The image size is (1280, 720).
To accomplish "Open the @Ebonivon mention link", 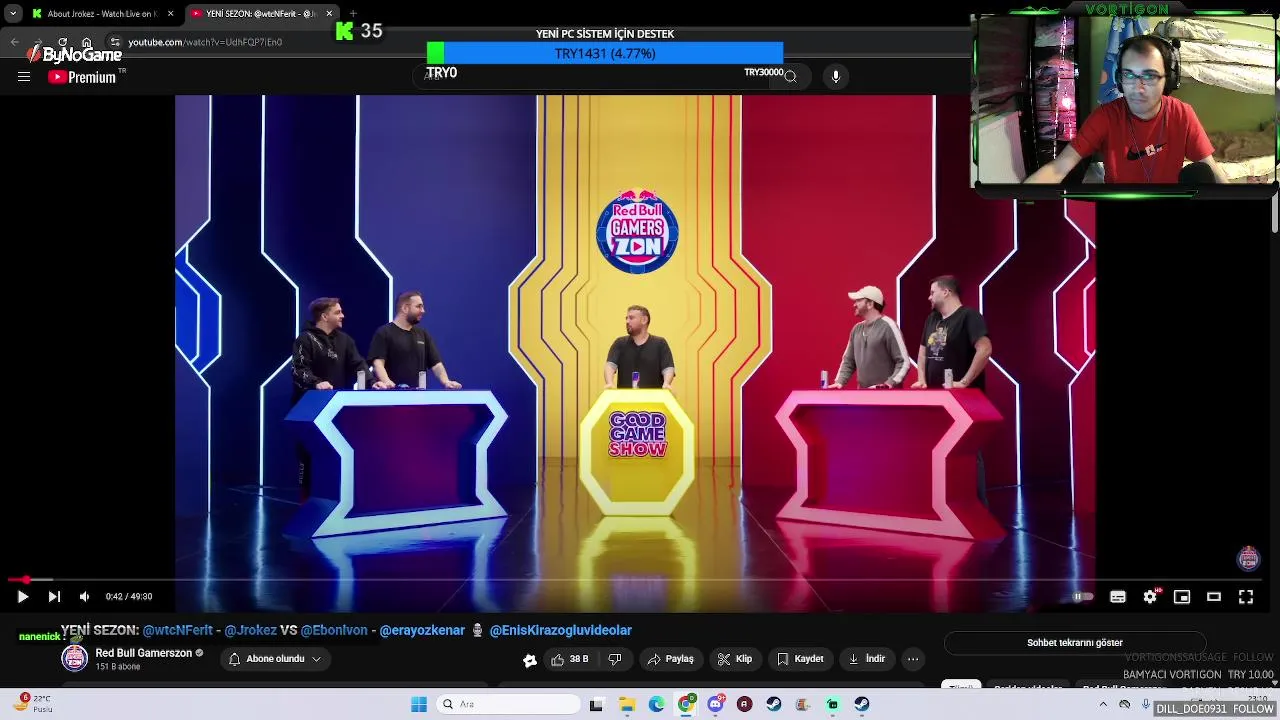I will pos(334,630).
